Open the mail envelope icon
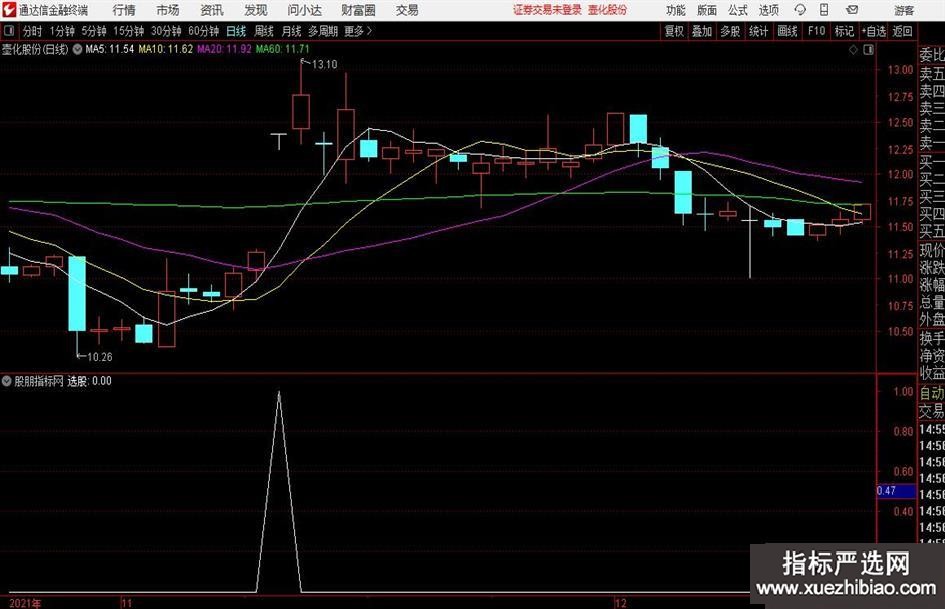This screenshot has height=609, width=945. pos(852,10)
